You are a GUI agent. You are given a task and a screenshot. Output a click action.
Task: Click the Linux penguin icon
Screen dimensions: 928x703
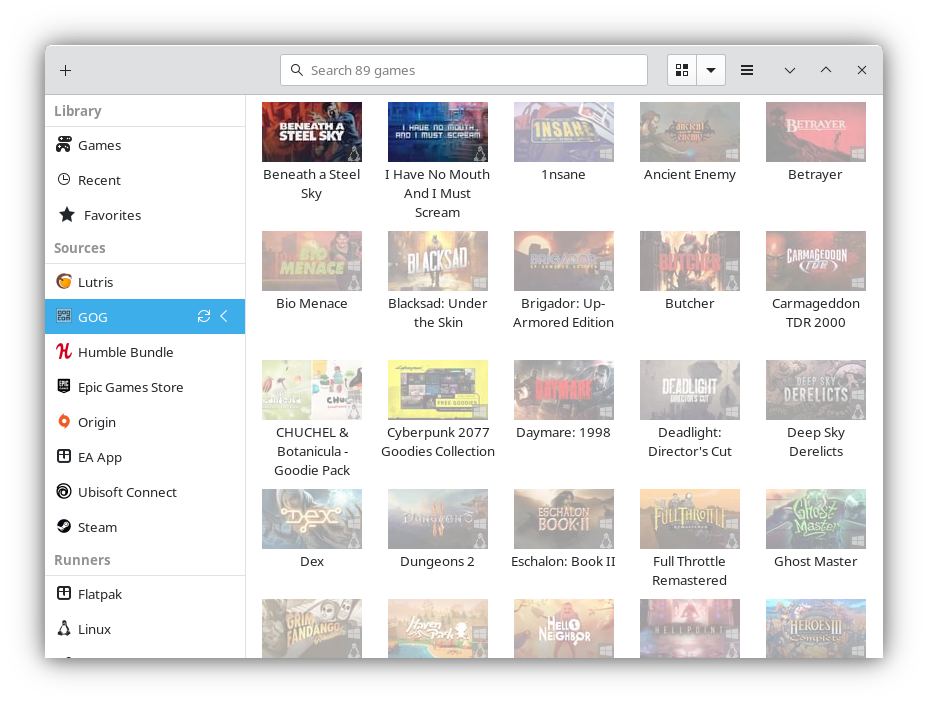point(63,628)
